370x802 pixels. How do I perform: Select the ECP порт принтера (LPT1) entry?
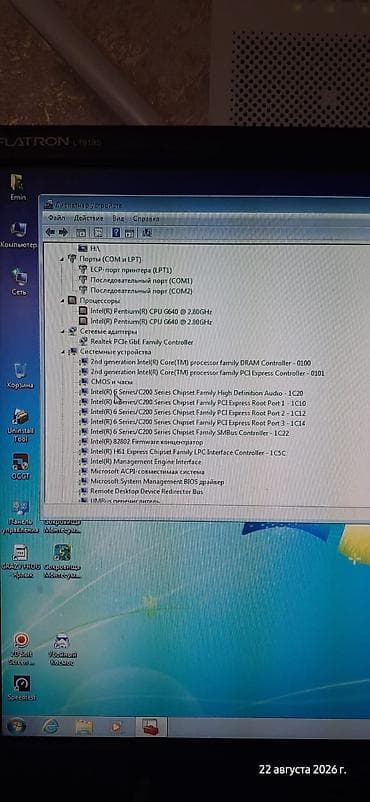coord(130,270)
